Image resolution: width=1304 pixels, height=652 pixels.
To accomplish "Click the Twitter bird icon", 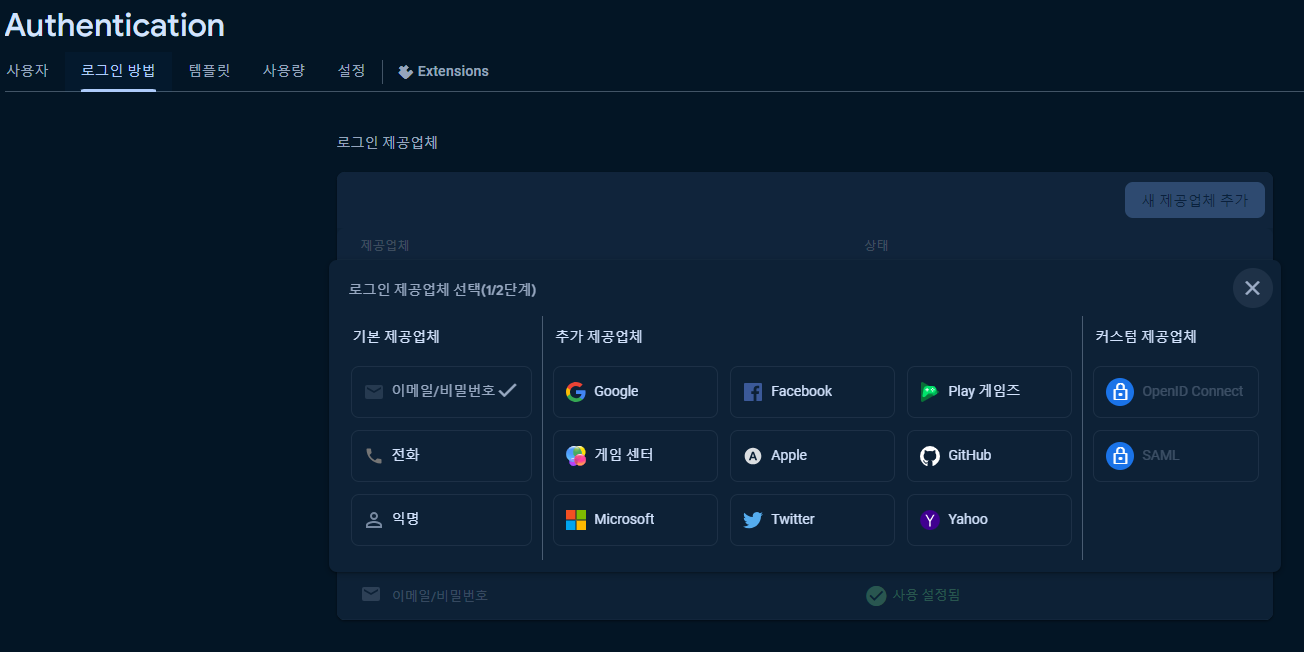I will pos(753,520).
